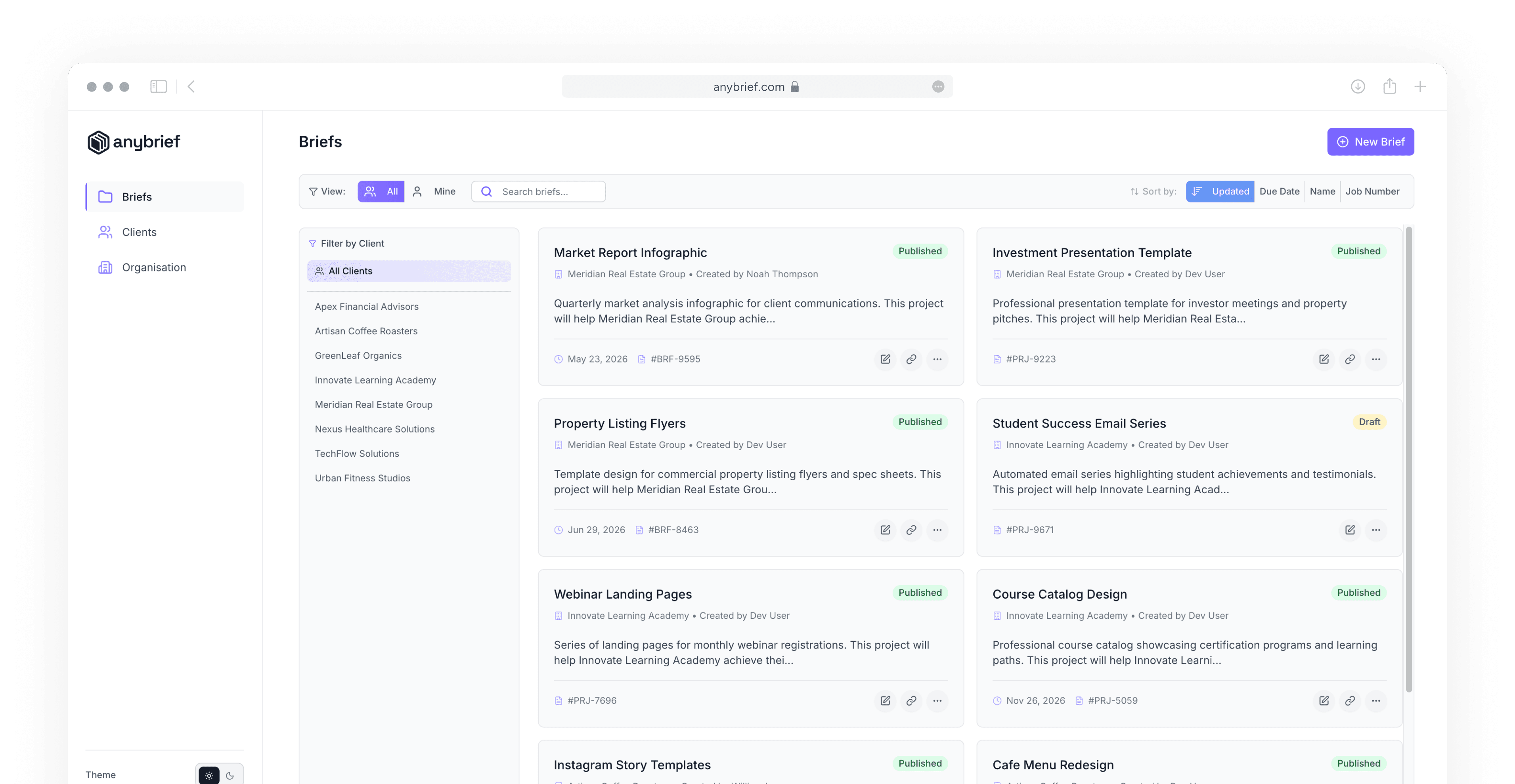Open the browser address bar options menu

(x=939, y=86)
